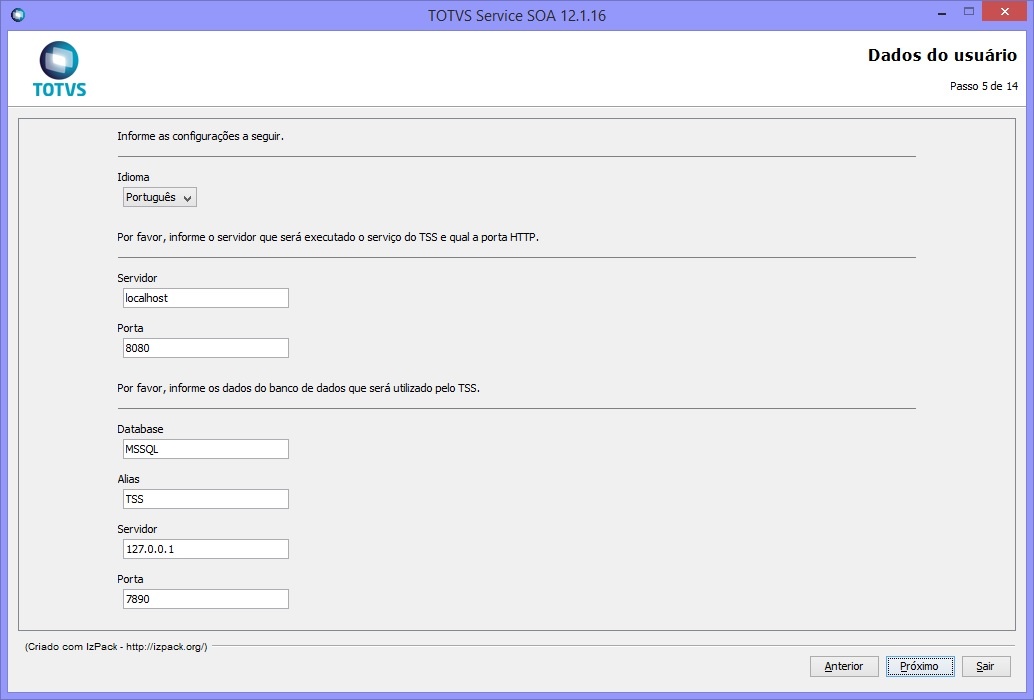Open the Idioma Português dropdown
This screenshot has width=1034, height=700.
point(160,197)
